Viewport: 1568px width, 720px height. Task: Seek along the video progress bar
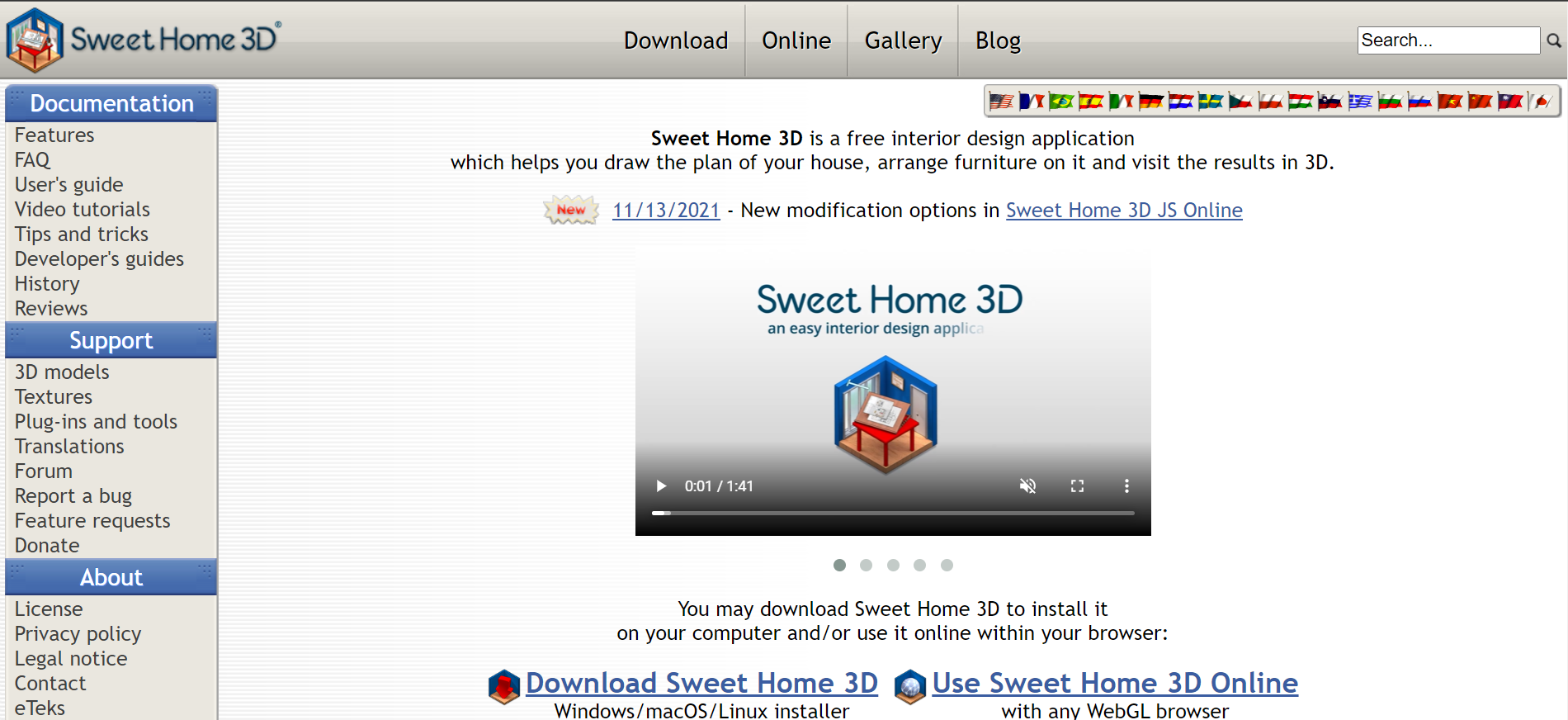point(893,513)
